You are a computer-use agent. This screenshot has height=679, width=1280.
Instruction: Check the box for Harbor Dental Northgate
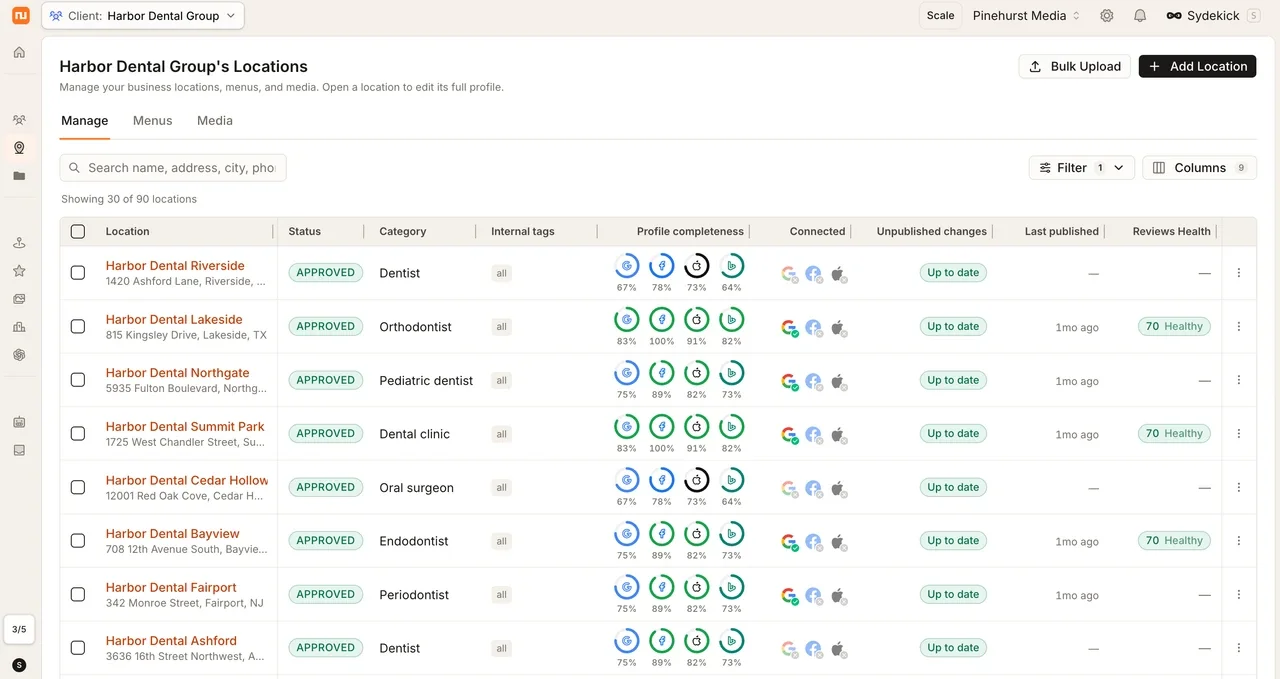[x=78, y=380]
